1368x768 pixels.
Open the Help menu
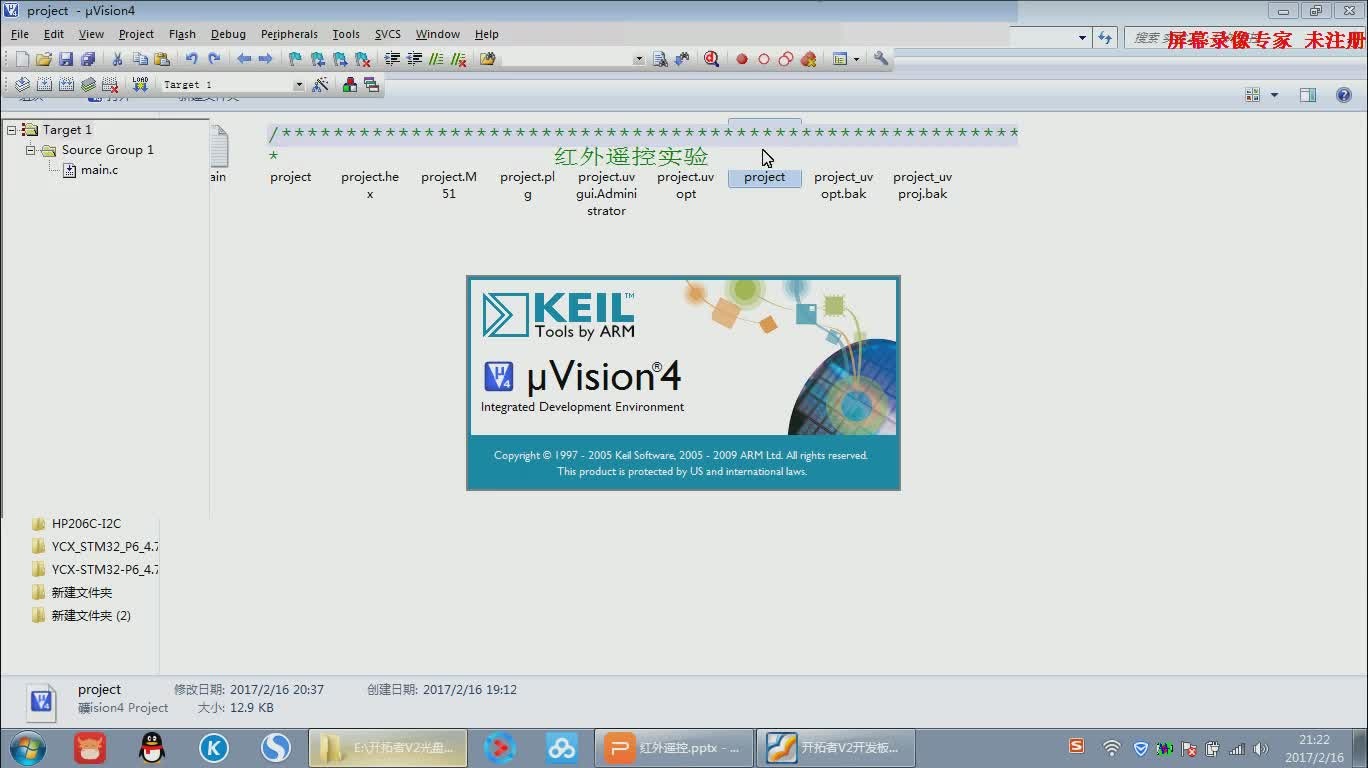487,34
